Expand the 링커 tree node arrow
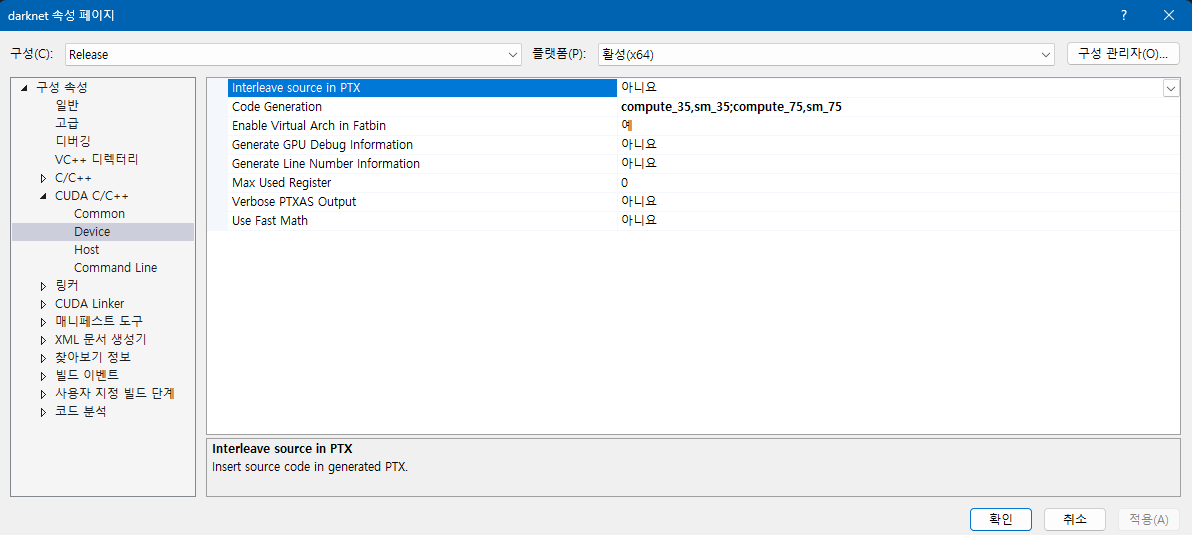This screenshot has width=1192, height=535. (x=43, y=286)
